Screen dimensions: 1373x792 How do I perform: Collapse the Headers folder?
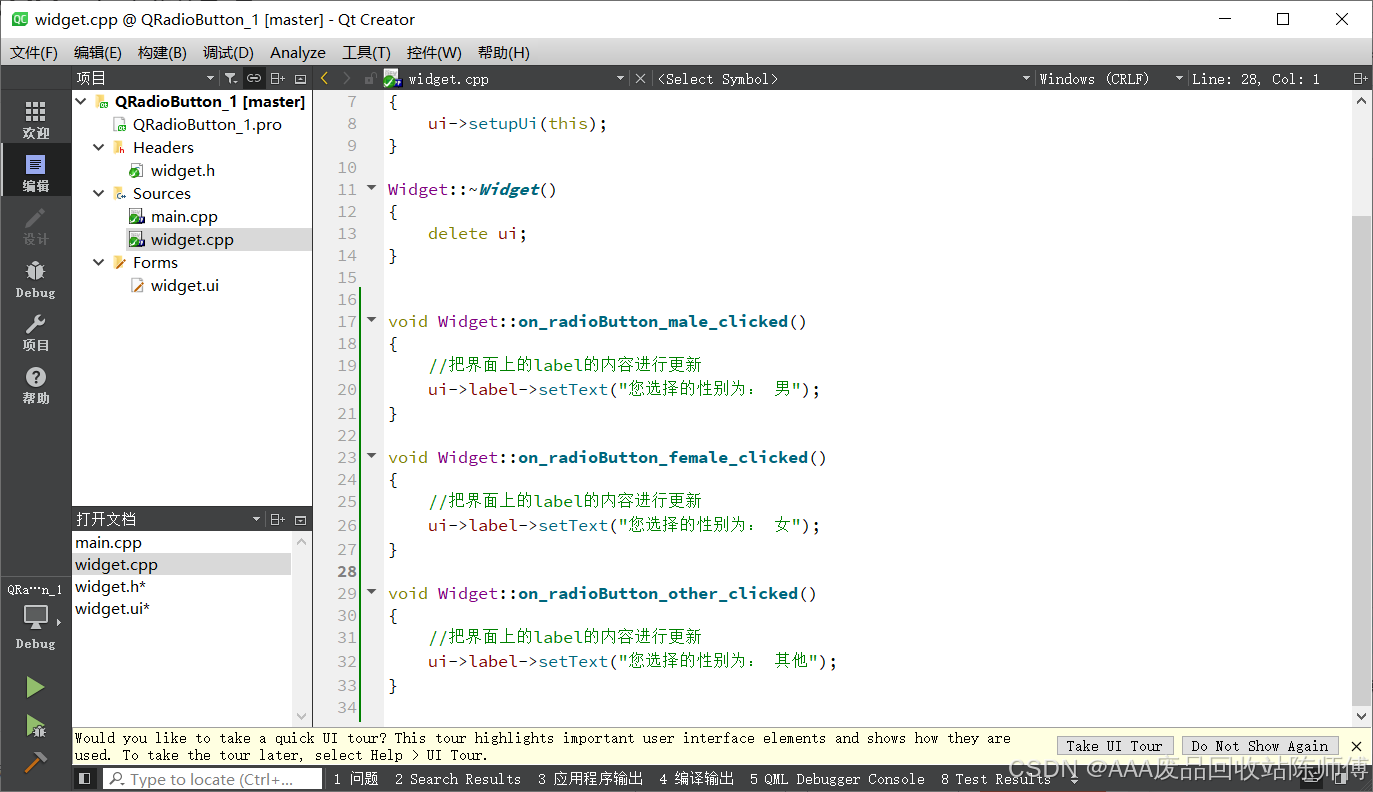coord(99,147)
